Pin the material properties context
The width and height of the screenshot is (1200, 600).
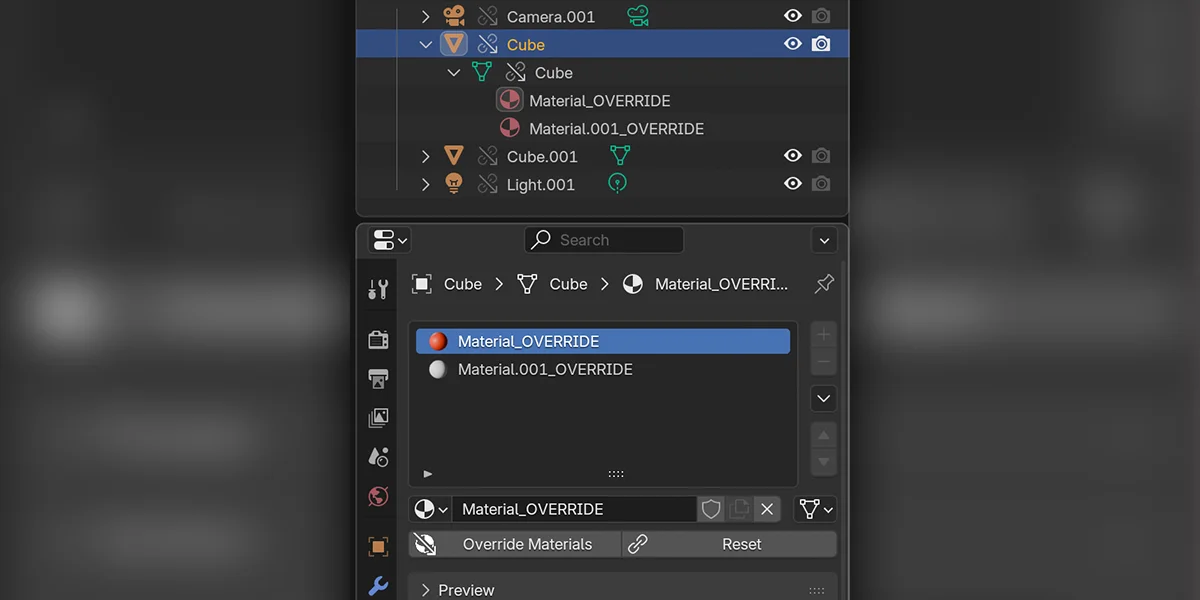(x=824, y=284)
